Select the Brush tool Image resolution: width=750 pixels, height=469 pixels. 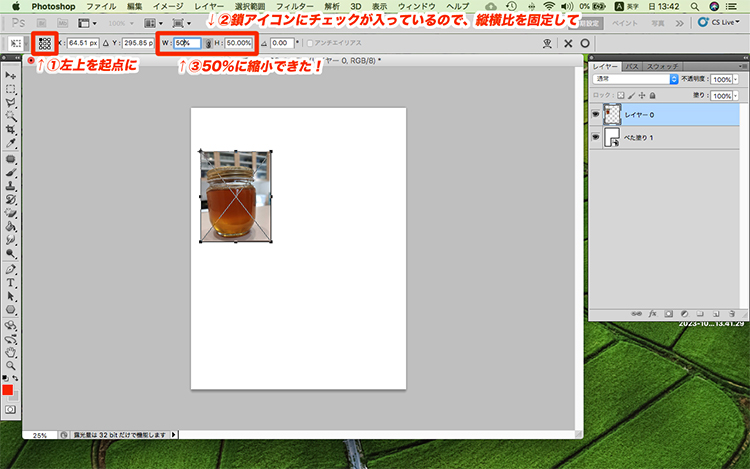pos(11,173)
